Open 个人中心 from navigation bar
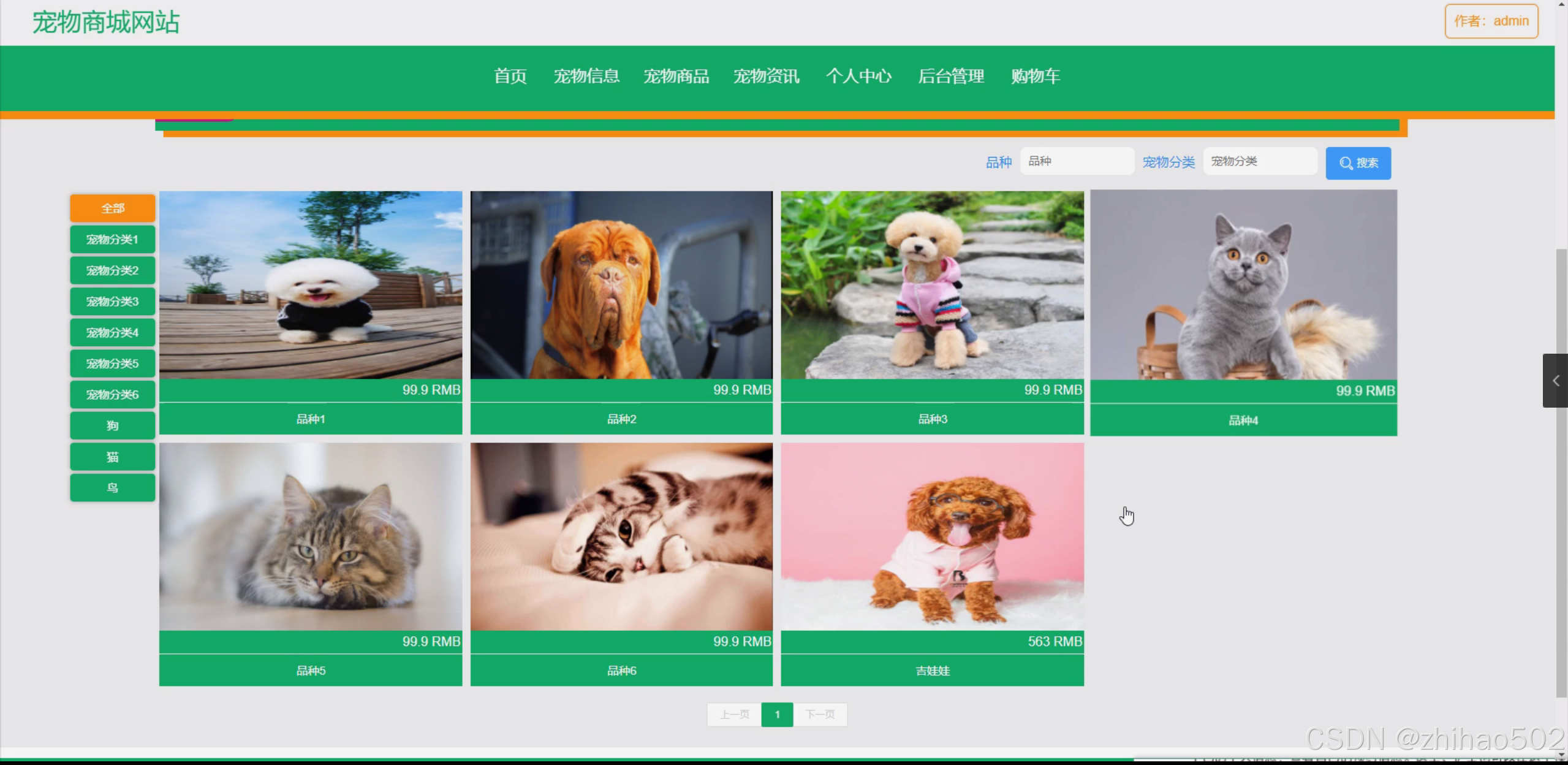 coord(858,77)
